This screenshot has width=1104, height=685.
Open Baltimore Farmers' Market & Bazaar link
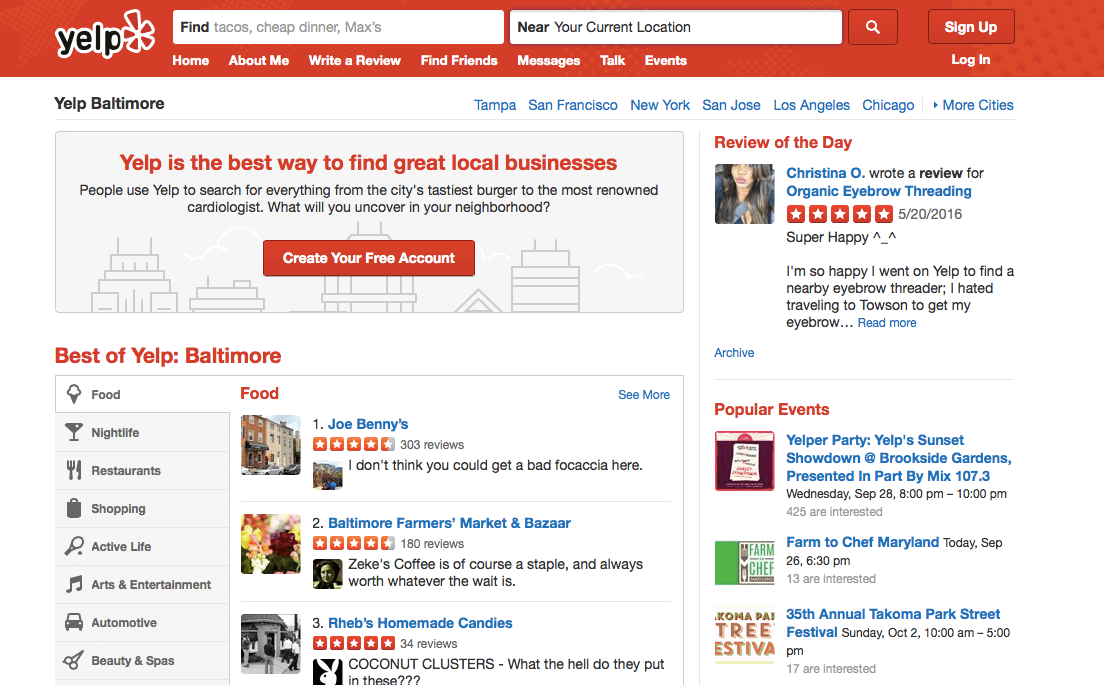pos(449,523)
